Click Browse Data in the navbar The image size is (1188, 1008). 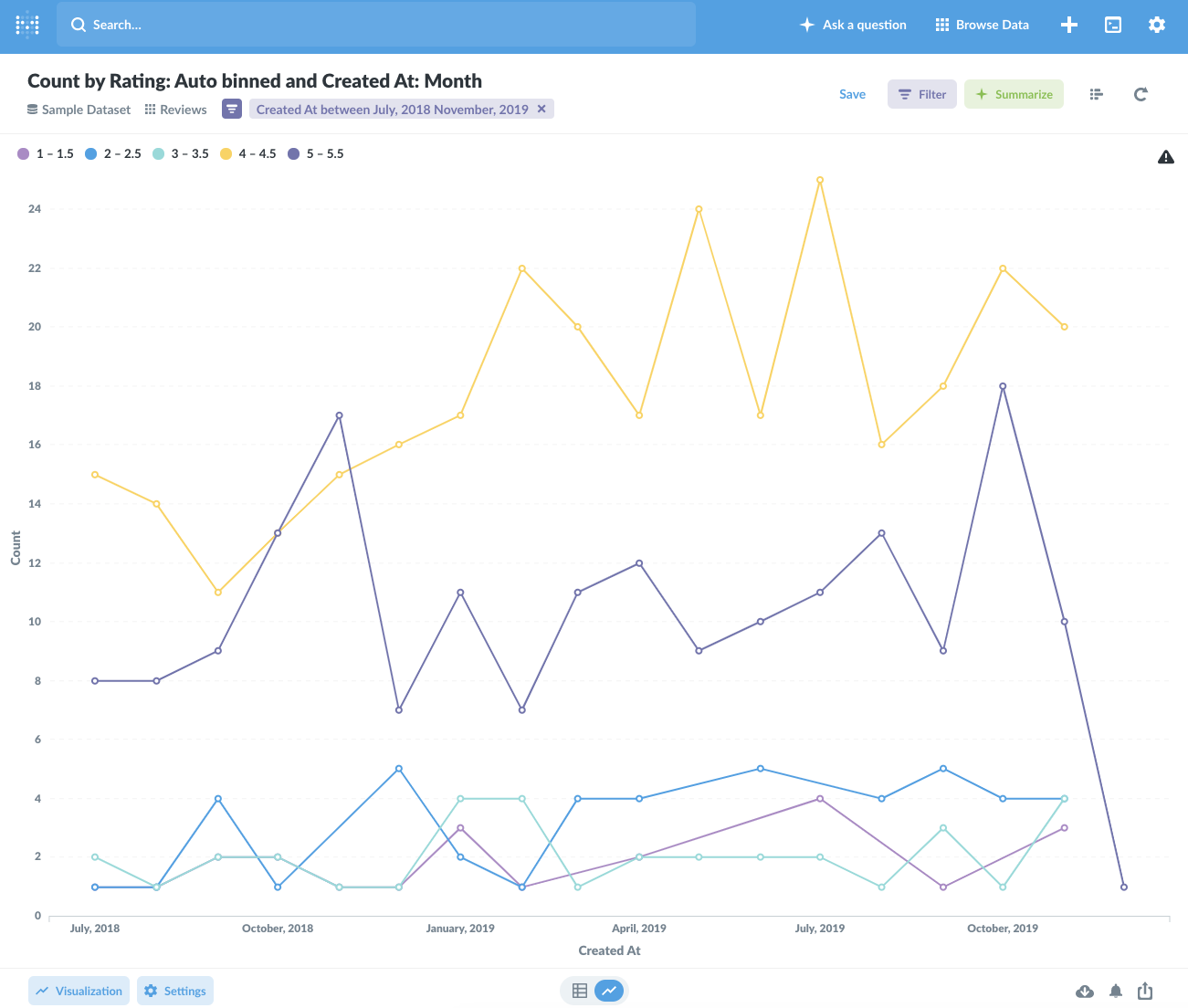(x=982, y=25)
